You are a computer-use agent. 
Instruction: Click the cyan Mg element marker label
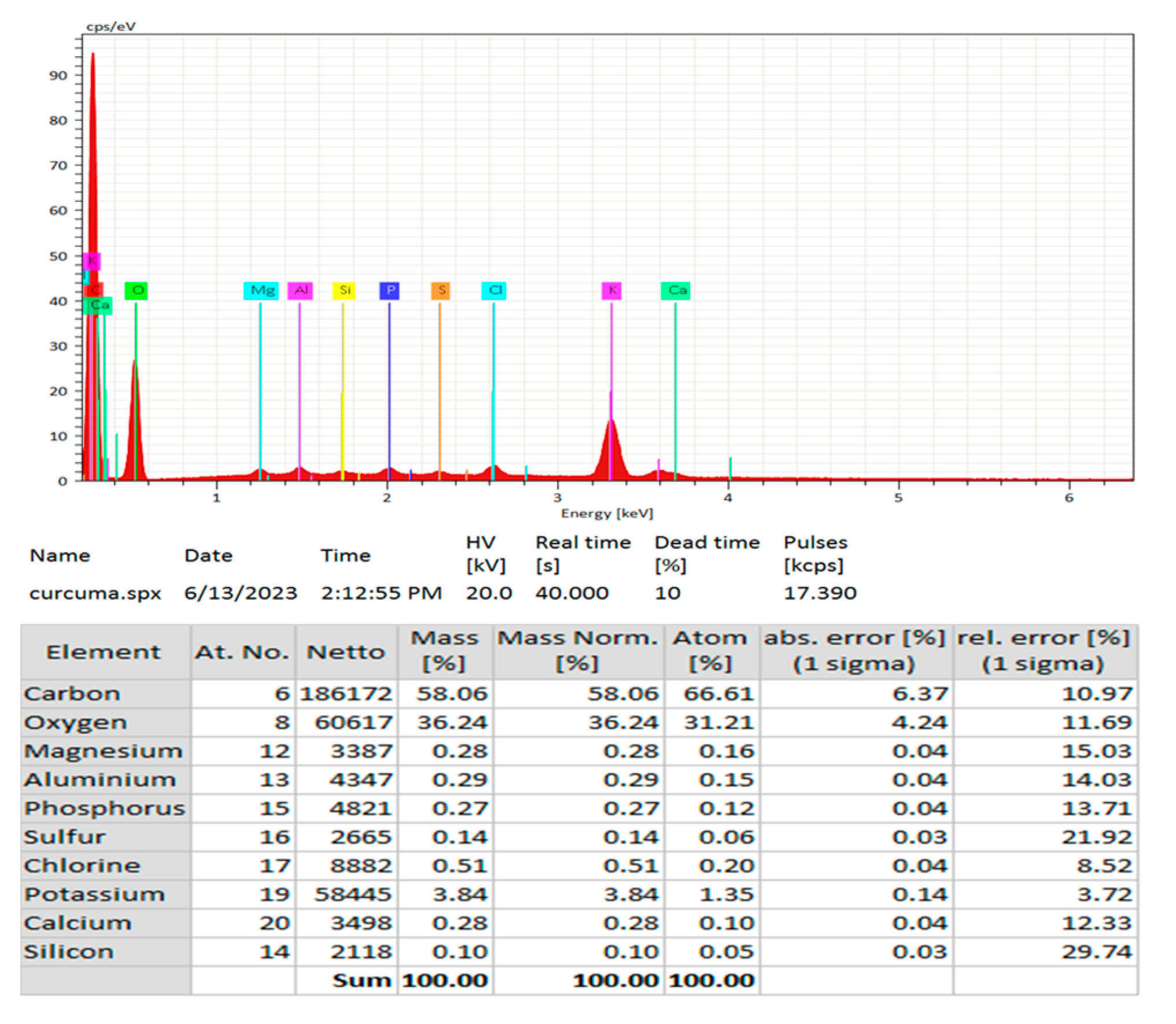click(x=261, y=290)
